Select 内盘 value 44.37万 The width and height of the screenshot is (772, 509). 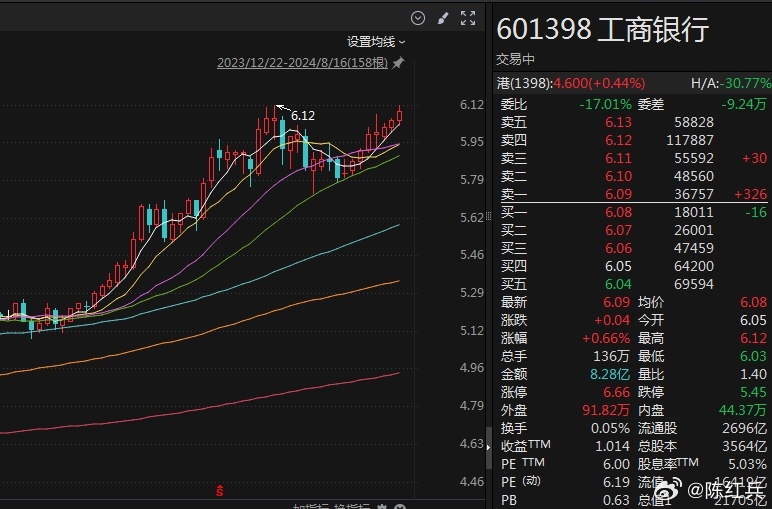(743, 410)
